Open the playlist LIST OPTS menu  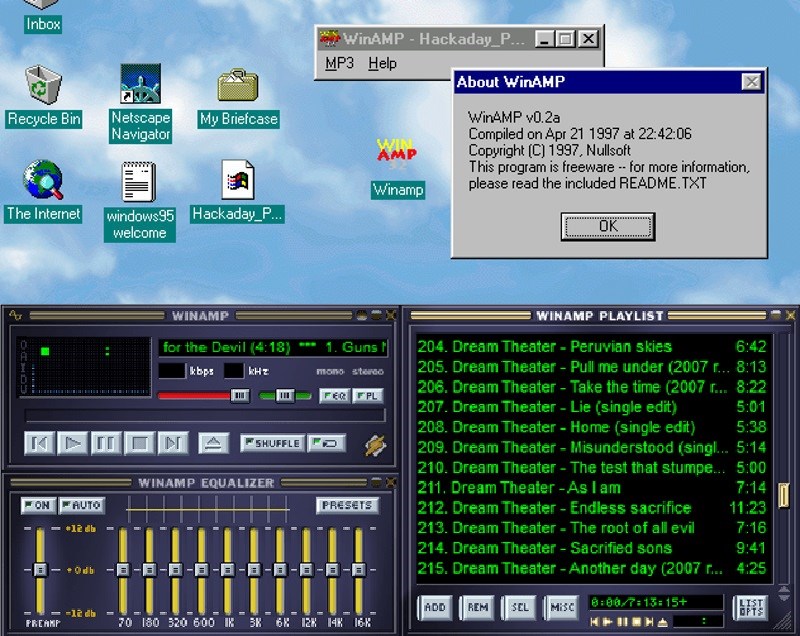pyautogui.click(x=751, y=607)
